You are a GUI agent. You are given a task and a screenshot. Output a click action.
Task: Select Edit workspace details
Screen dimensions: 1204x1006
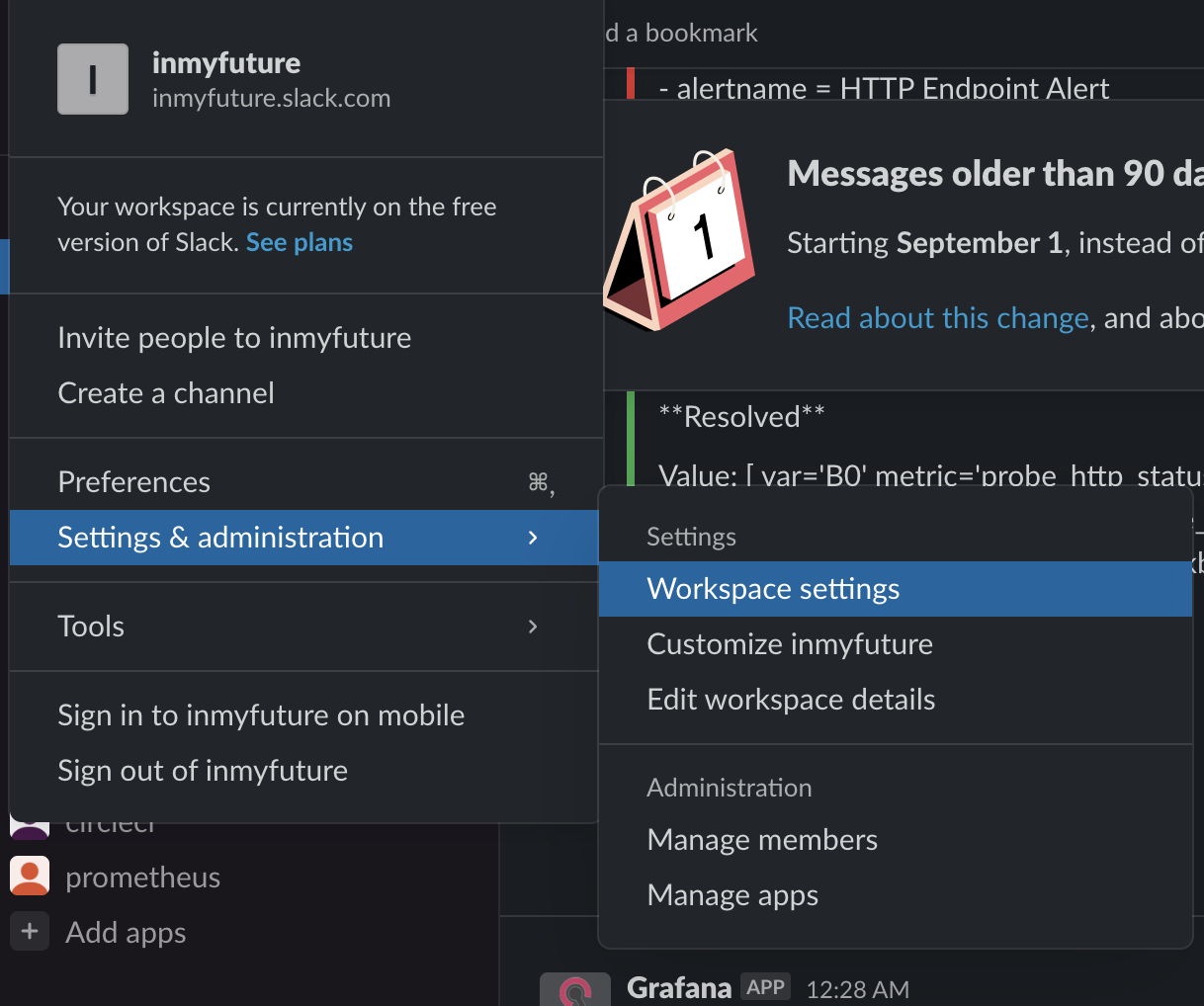pos(896,700)
